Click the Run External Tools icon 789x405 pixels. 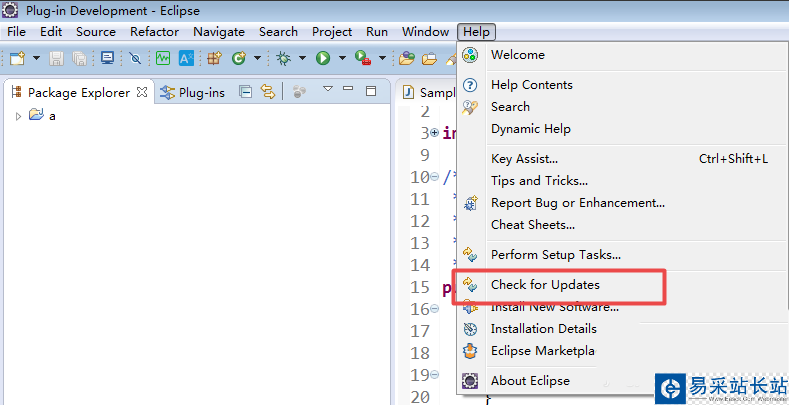point(363,58)
